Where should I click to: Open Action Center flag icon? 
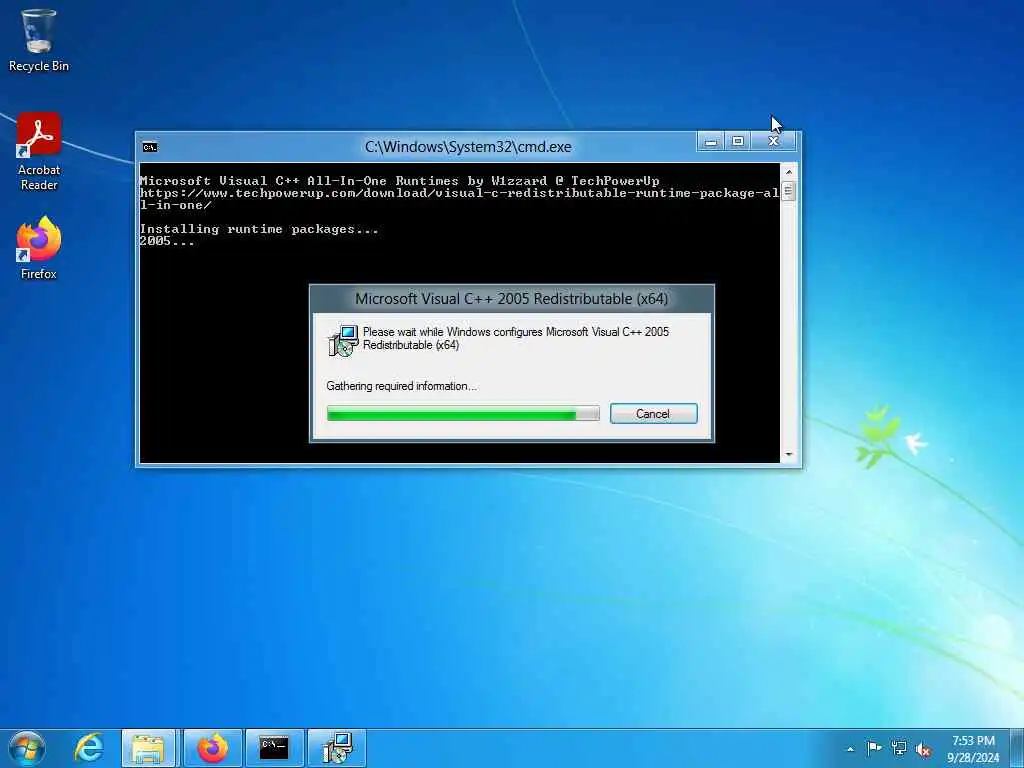coord(874,748)
